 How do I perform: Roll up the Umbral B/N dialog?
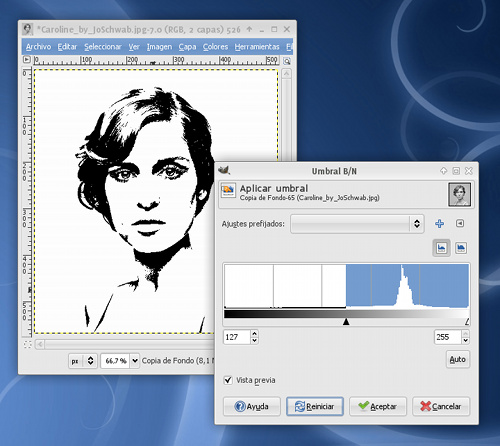443,171
